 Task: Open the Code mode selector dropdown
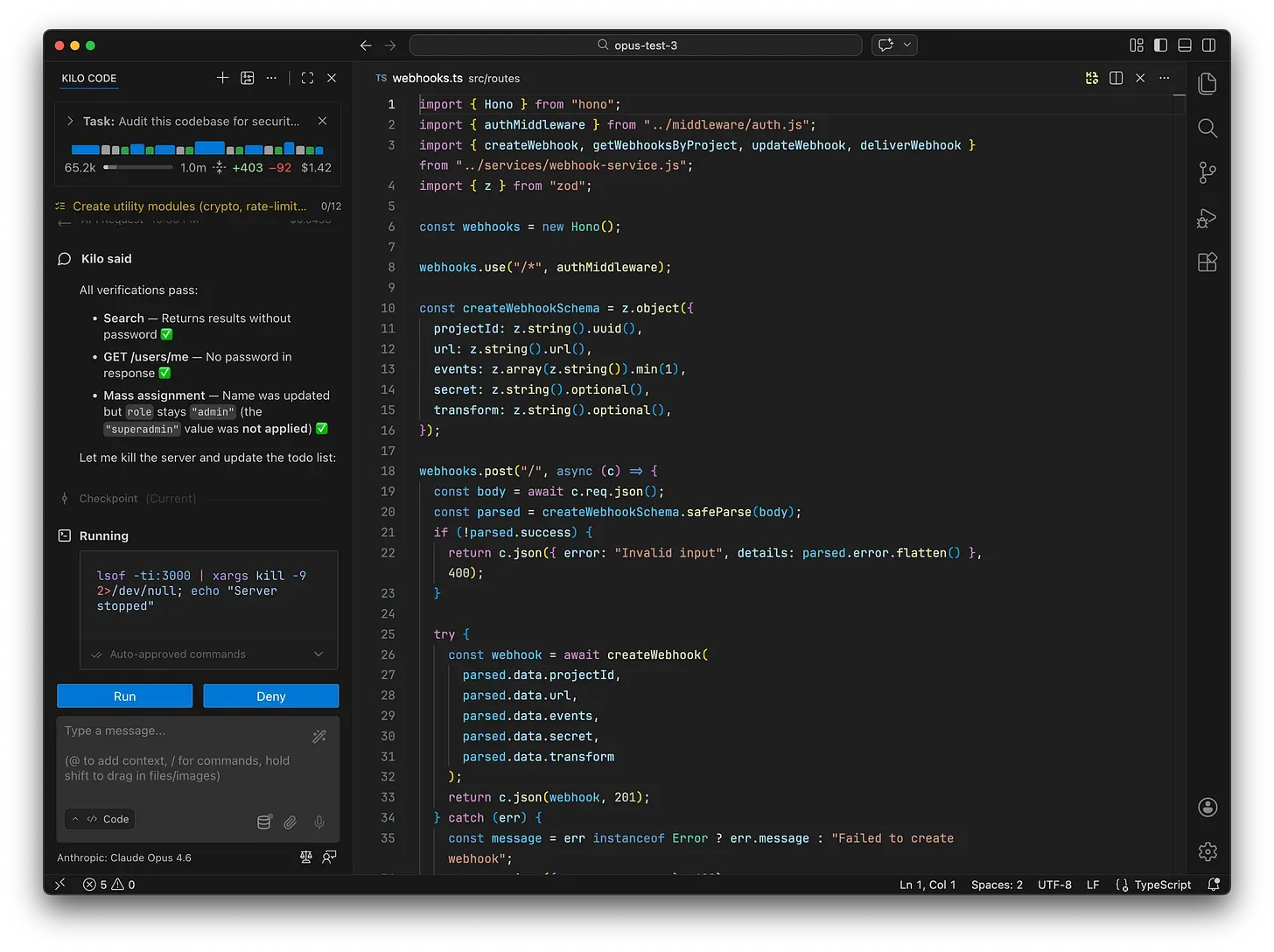pyautogui.click(x=101, y=819)
